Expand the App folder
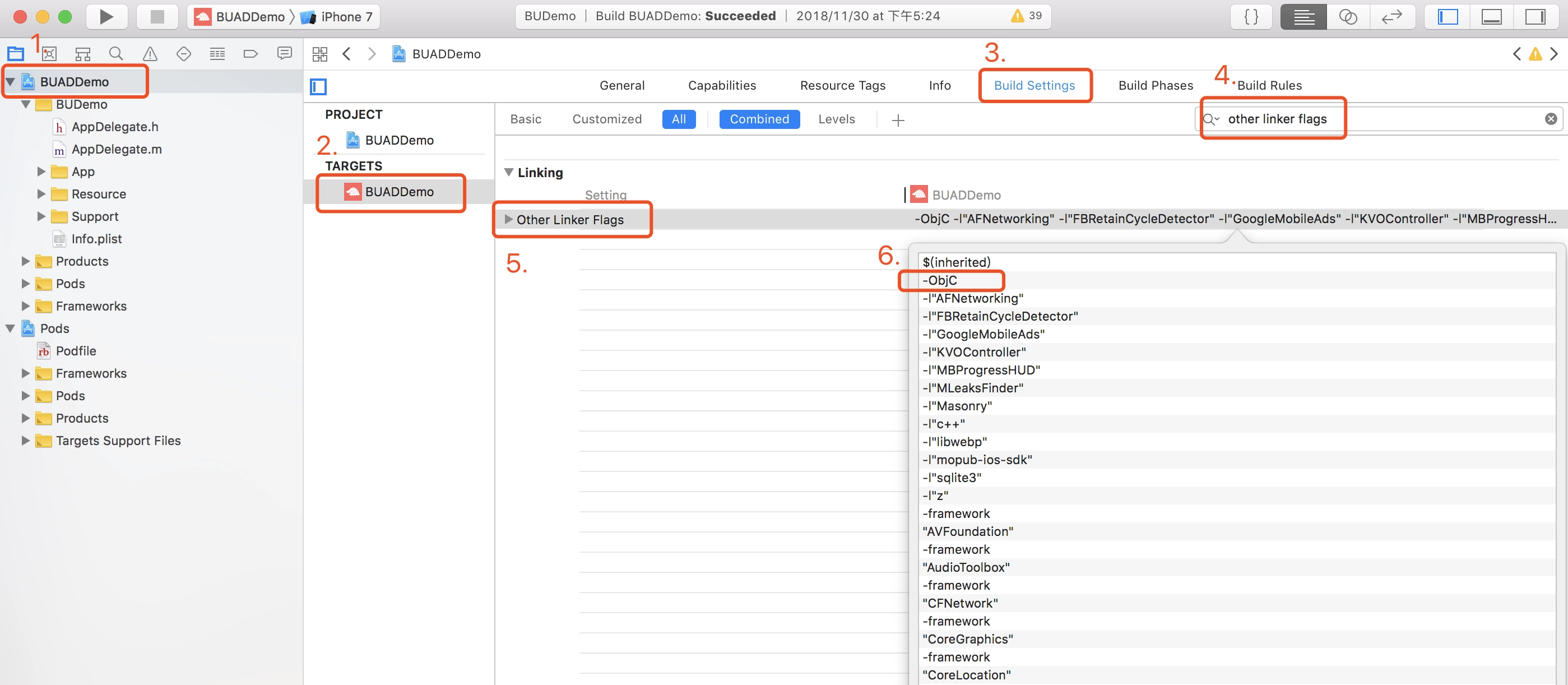 pos(41,172)
